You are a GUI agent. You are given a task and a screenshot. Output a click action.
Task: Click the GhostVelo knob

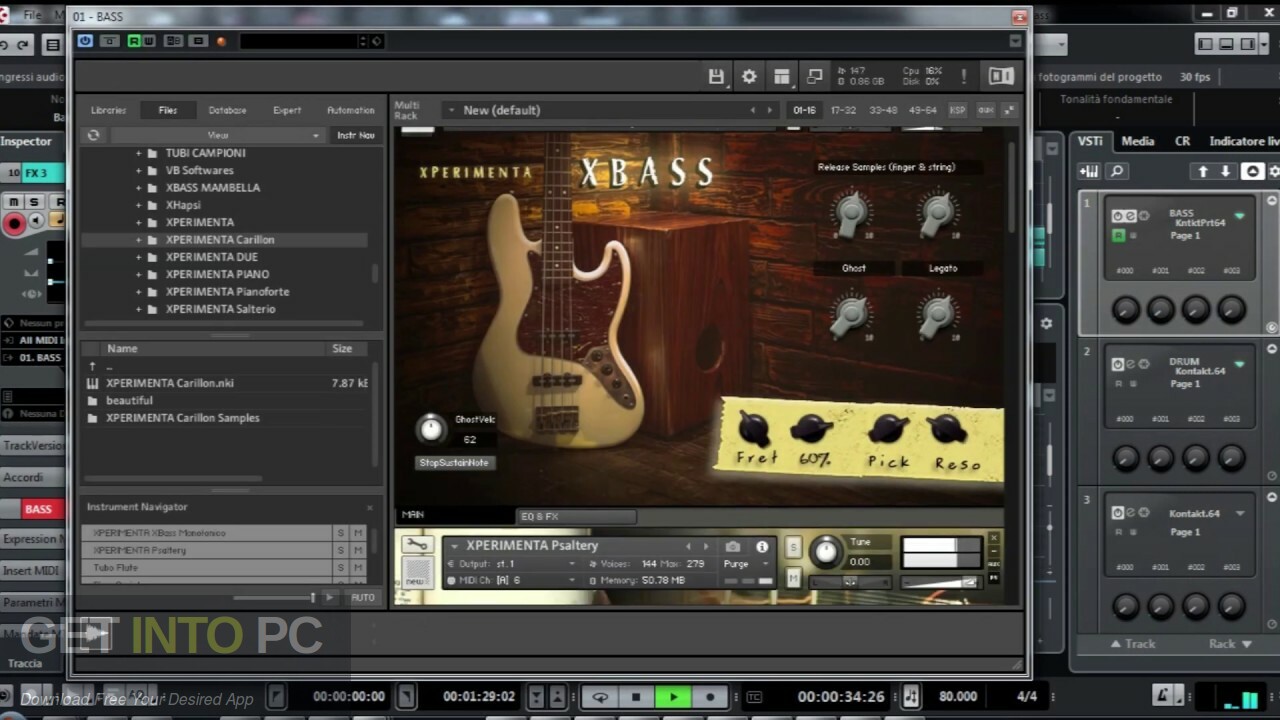click(431, 429)
